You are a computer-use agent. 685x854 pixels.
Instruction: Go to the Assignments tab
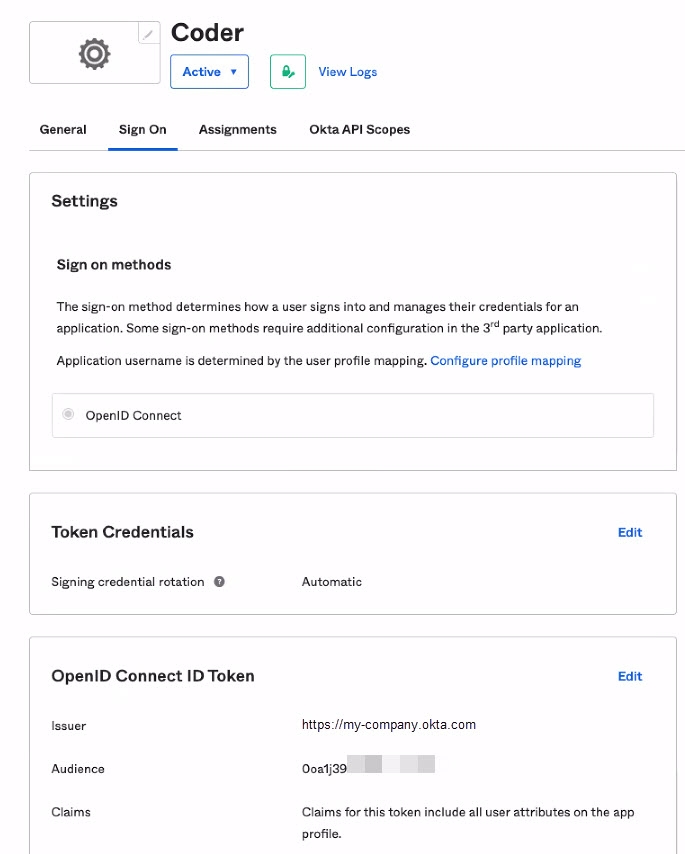pos(237,130)
